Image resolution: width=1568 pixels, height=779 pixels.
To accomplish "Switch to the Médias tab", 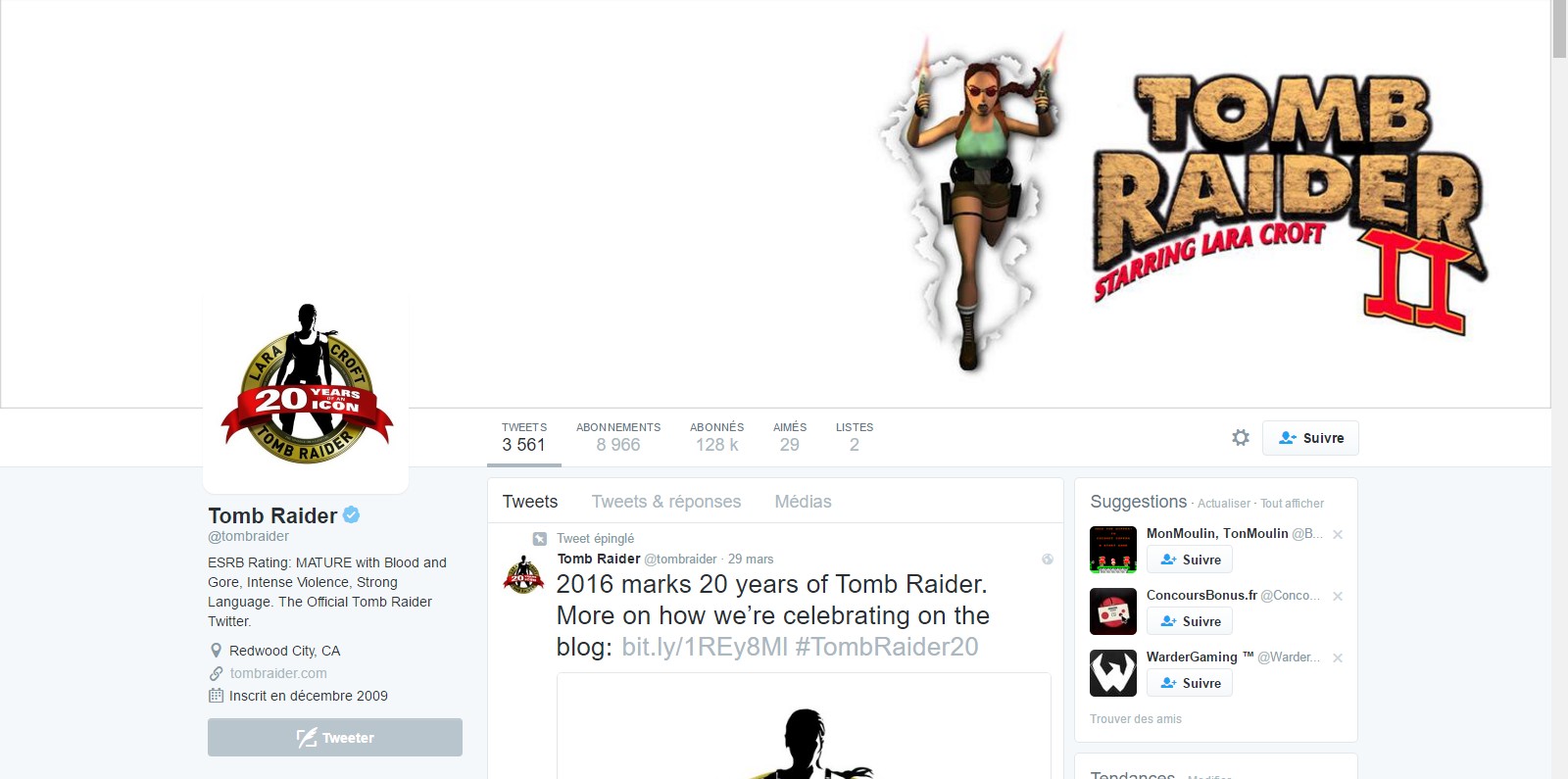I will (x=803, y=502).
